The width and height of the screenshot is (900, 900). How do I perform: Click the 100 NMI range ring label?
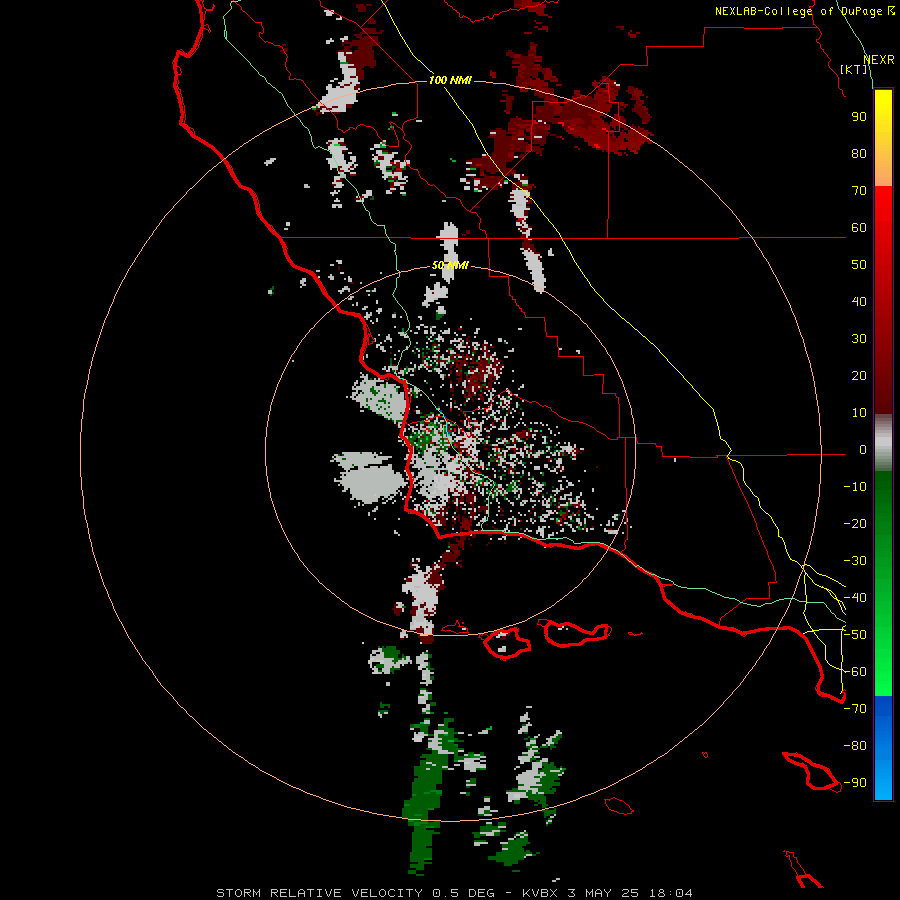click(450, 80)
